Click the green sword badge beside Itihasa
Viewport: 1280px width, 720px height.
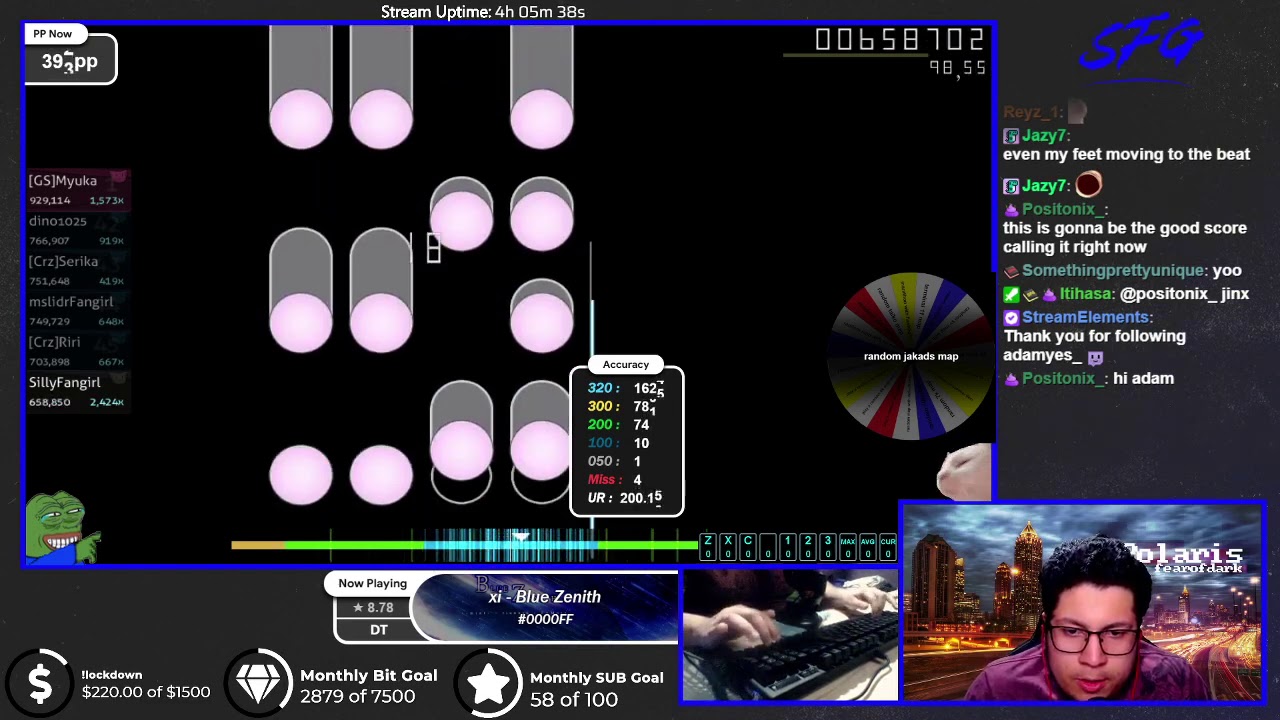1011,294
